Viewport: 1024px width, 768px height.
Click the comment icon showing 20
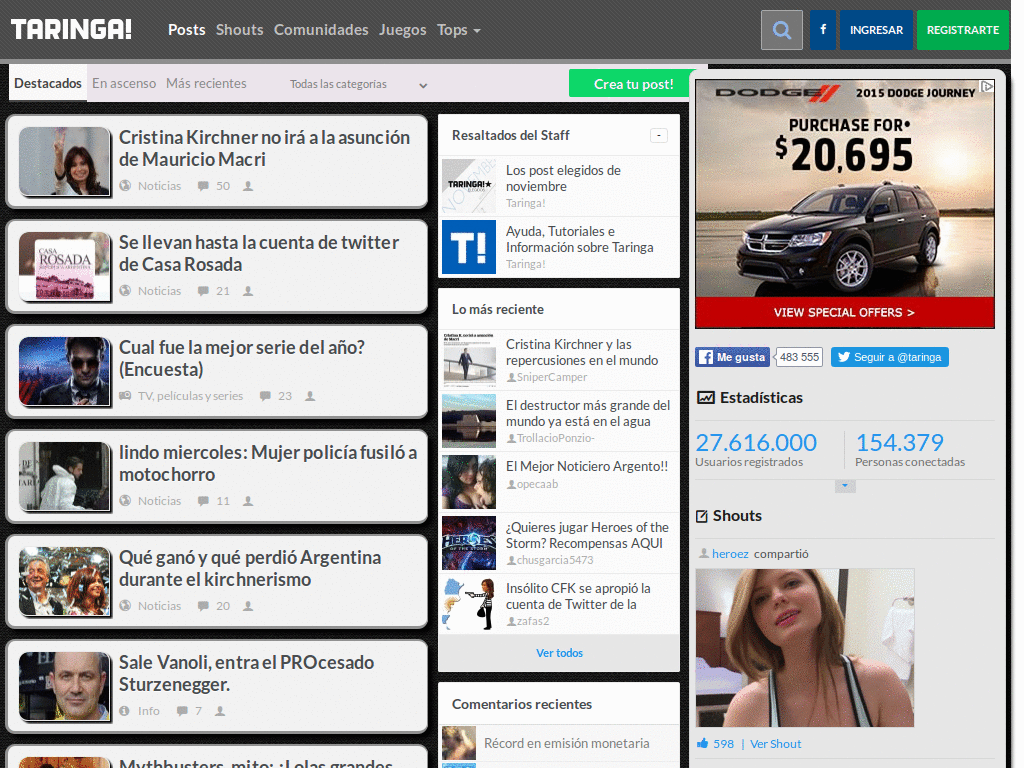[203, 606]
